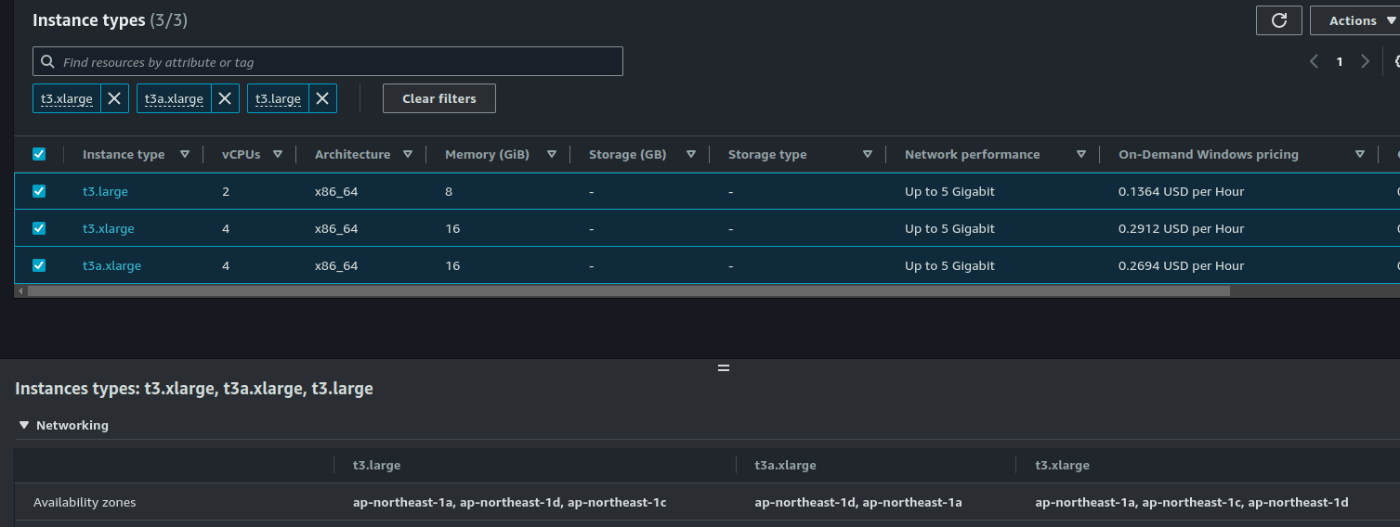Remove the t3a.xlarge filter tag
1400x527 pixels.
[225, 98]
